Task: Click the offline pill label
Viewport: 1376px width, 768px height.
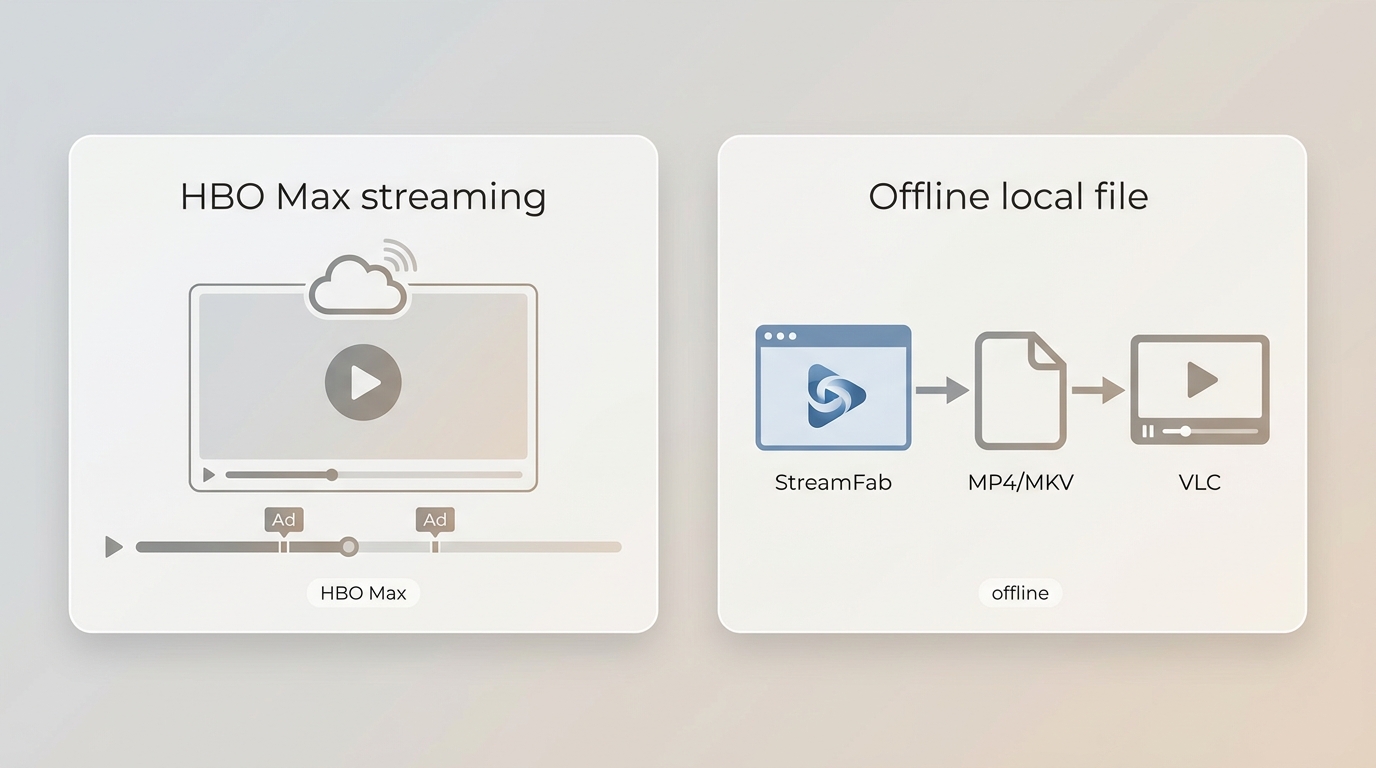Action: click(1020, 593)
